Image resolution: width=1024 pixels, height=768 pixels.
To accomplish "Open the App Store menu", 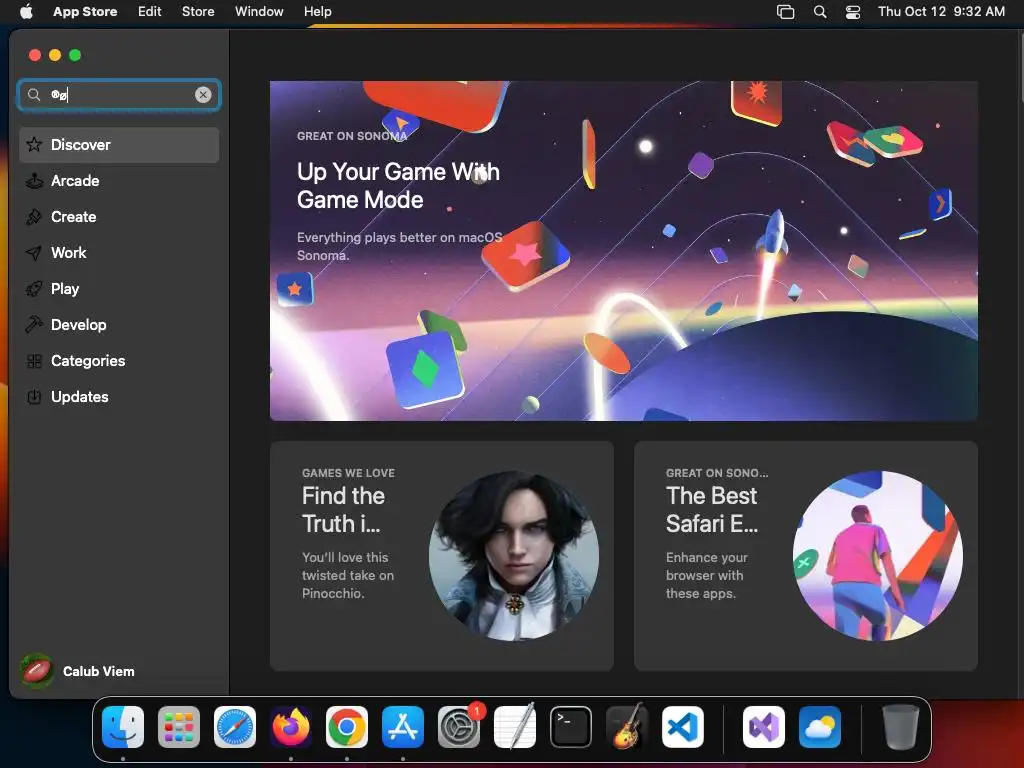I will pyautogui.click(x=85, y=11).
